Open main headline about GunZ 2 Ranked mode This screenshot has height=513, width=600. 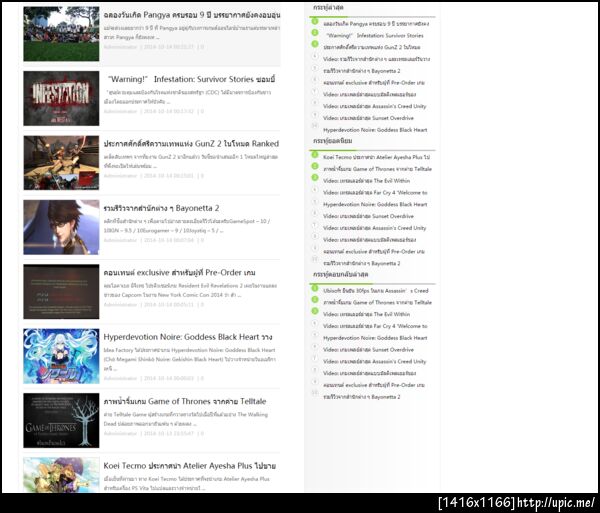(x=191, y=144)
